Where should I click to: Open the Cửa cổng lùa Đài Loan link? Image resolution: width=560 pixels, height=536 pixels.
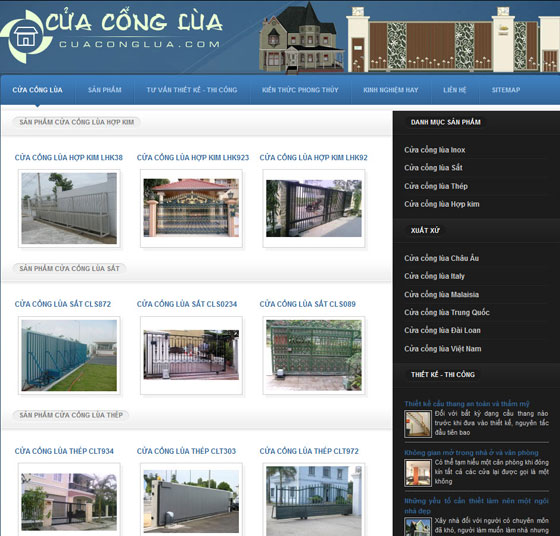click(442, 330)
